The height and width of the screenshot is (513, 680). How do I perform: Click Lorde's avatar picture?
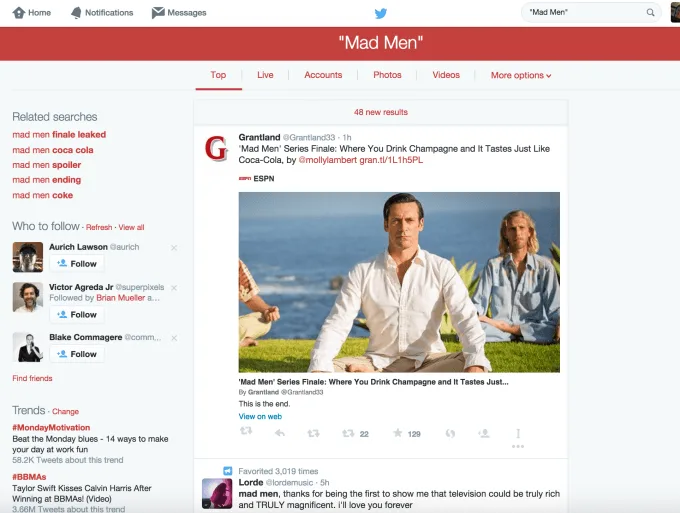(x=217, y=493)
